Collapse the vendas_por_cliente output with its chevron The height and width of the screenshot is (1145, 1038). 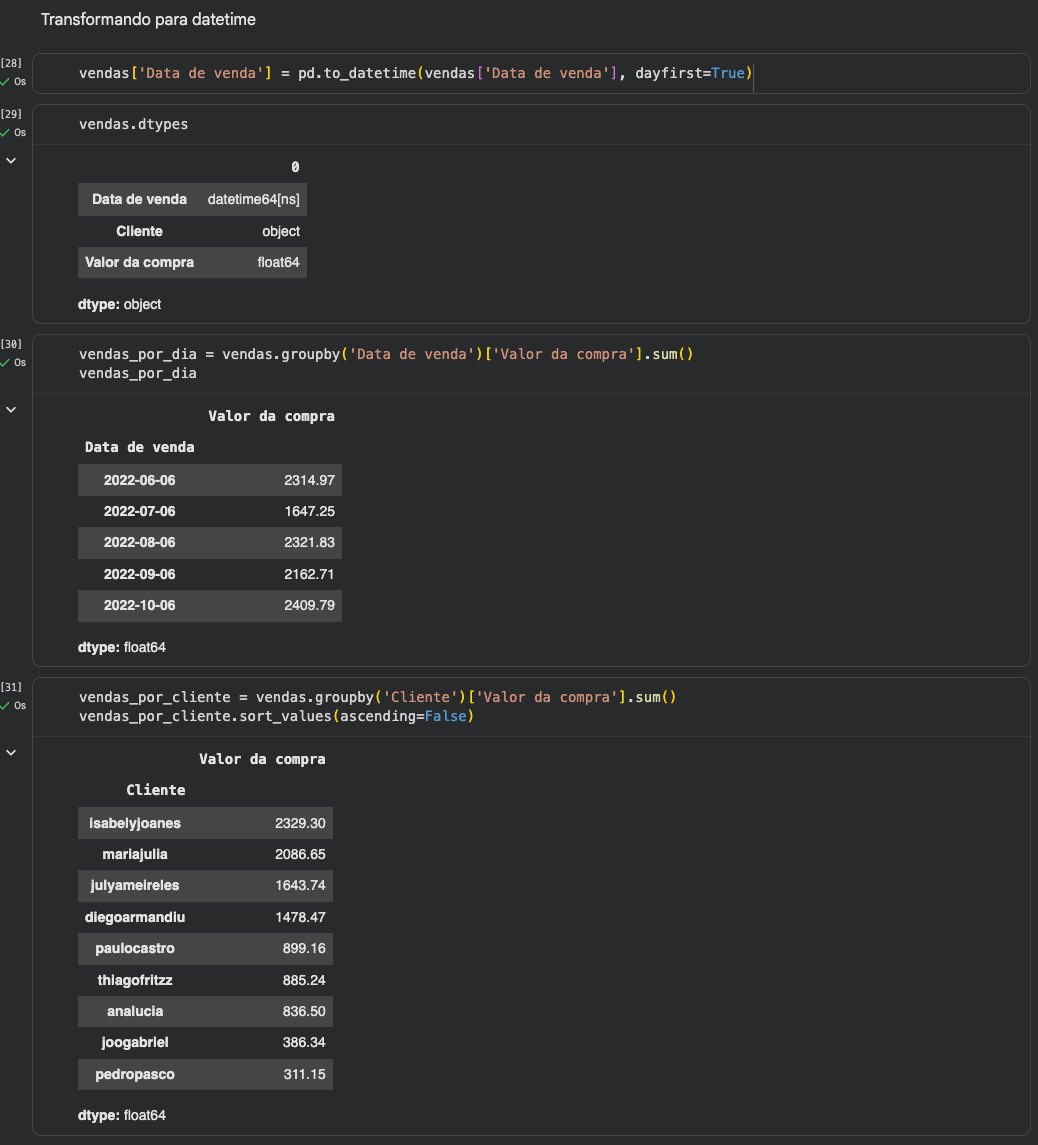(11, 752)
